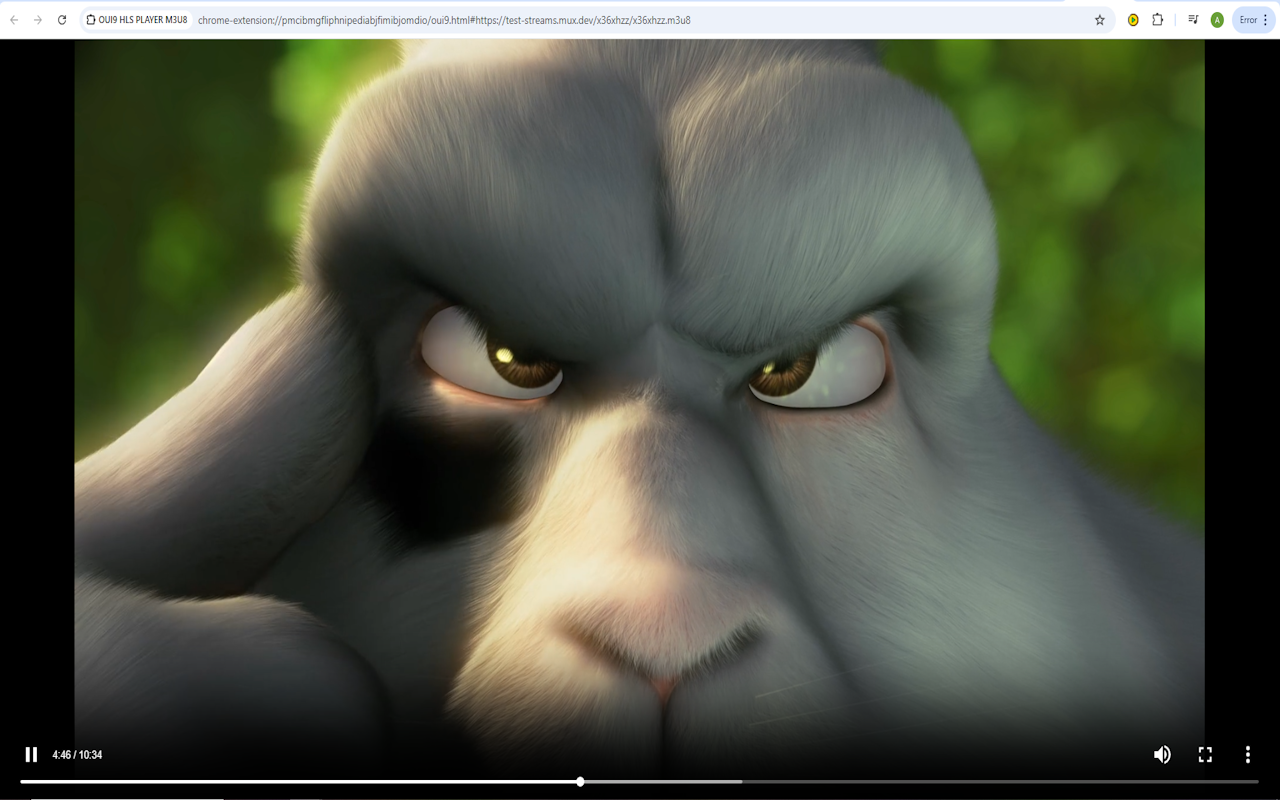The width and height of the screenshot is (1280, 800).
Task: Click the 4:46 / 10:34 time display
Action: click(77, 755)
